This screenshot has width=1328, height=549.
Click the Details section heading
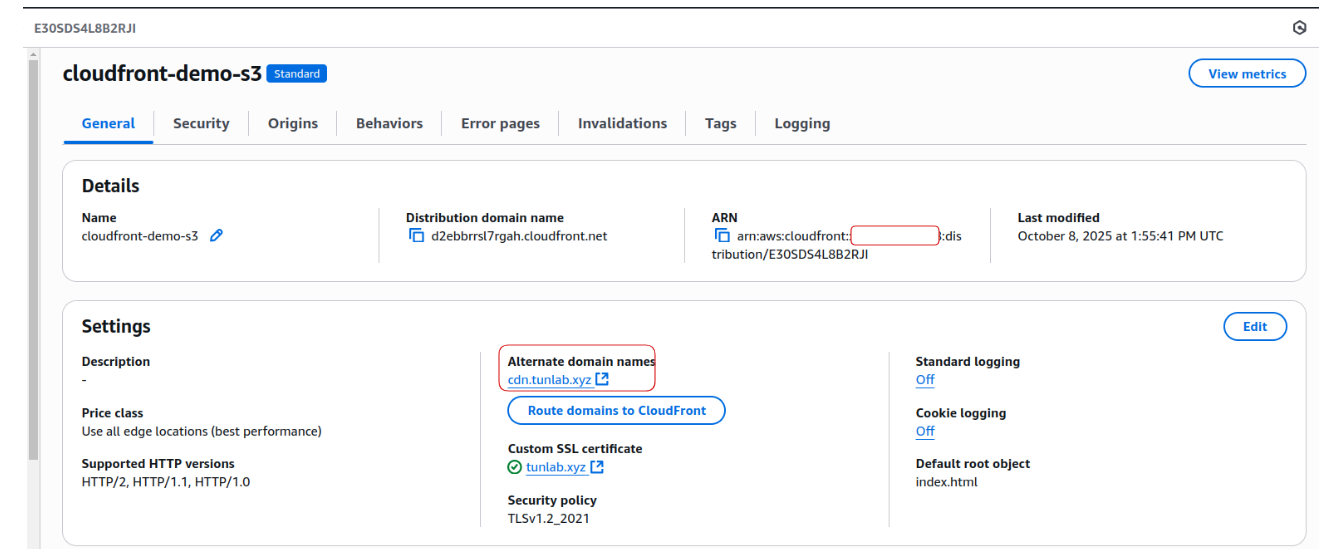[110, 186]
